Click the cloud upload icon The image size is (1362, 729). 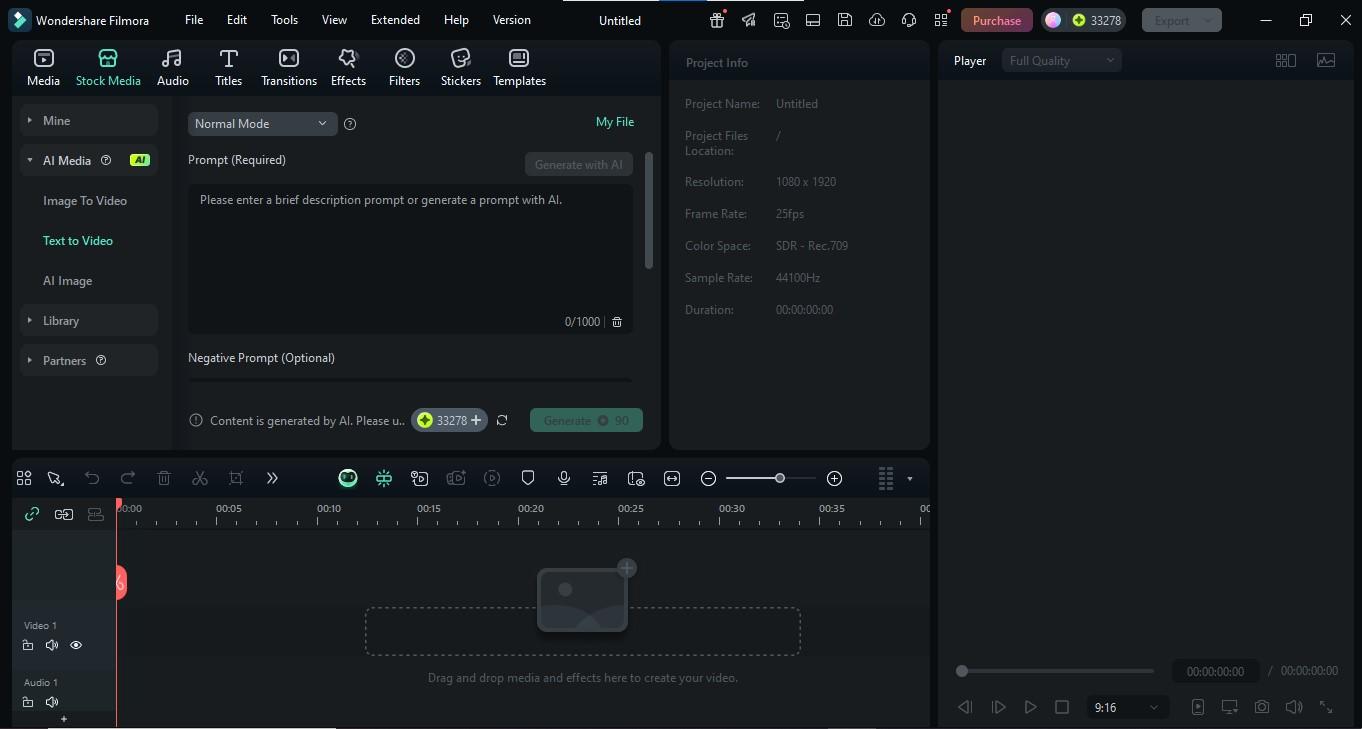coord(877,20)
